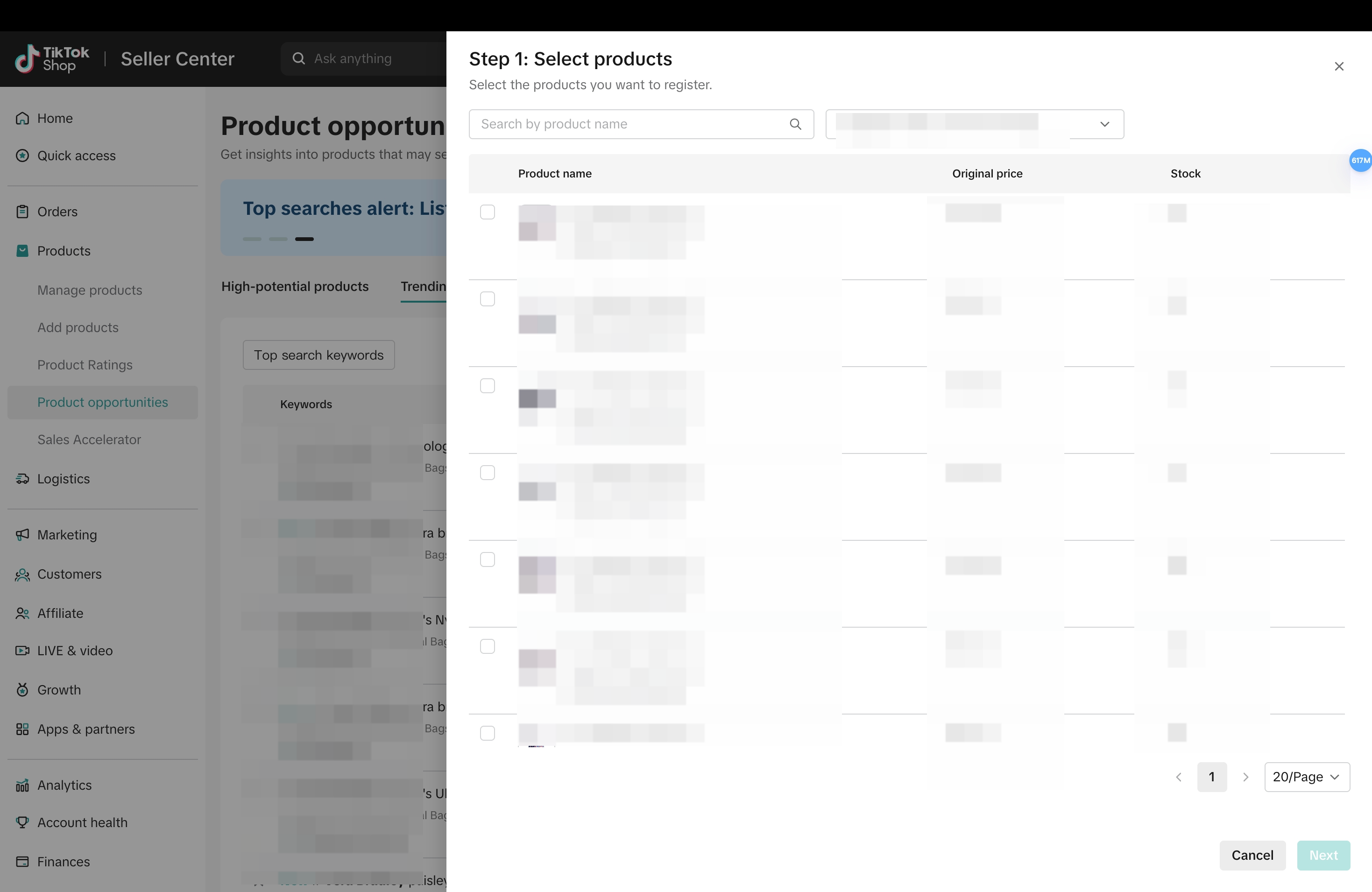Image resolution: width=1372 pixels, height=892 pixels.
Task: Click the Ask anything search icon
Action: click(x=298, y=58)
